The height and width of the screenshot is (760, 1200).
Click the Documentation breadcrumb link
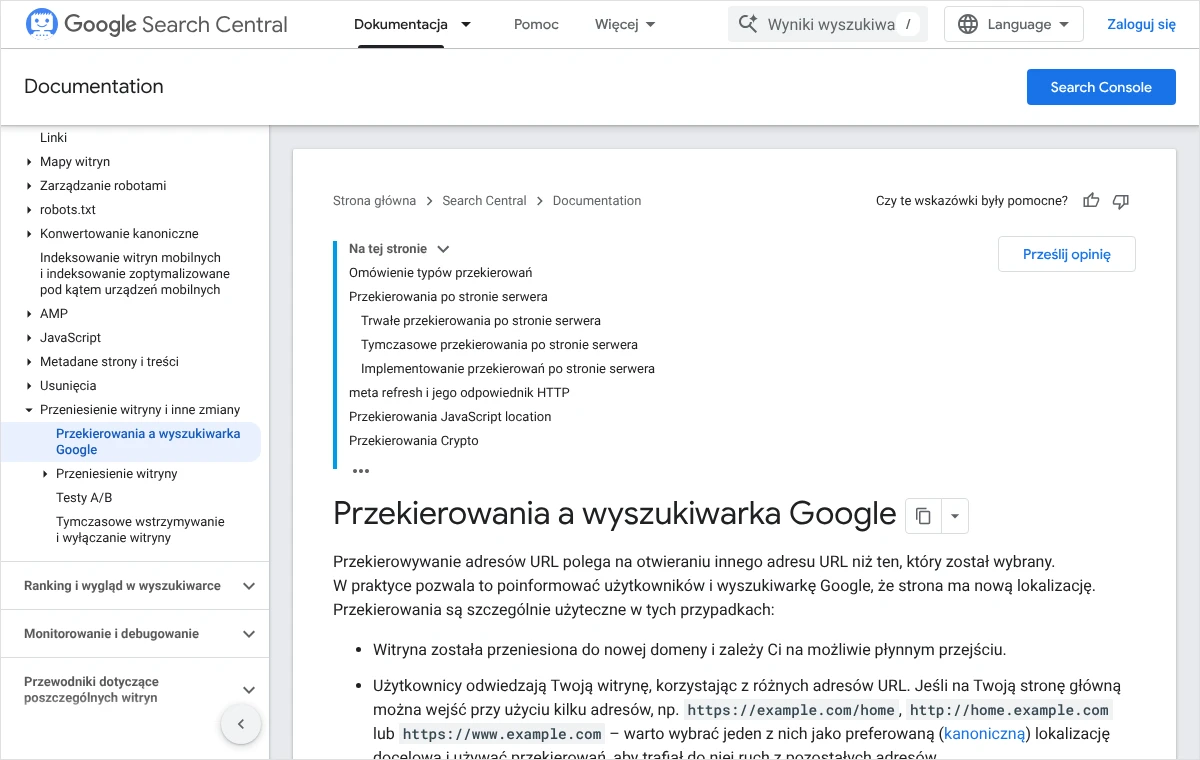[x=597, y=201]
